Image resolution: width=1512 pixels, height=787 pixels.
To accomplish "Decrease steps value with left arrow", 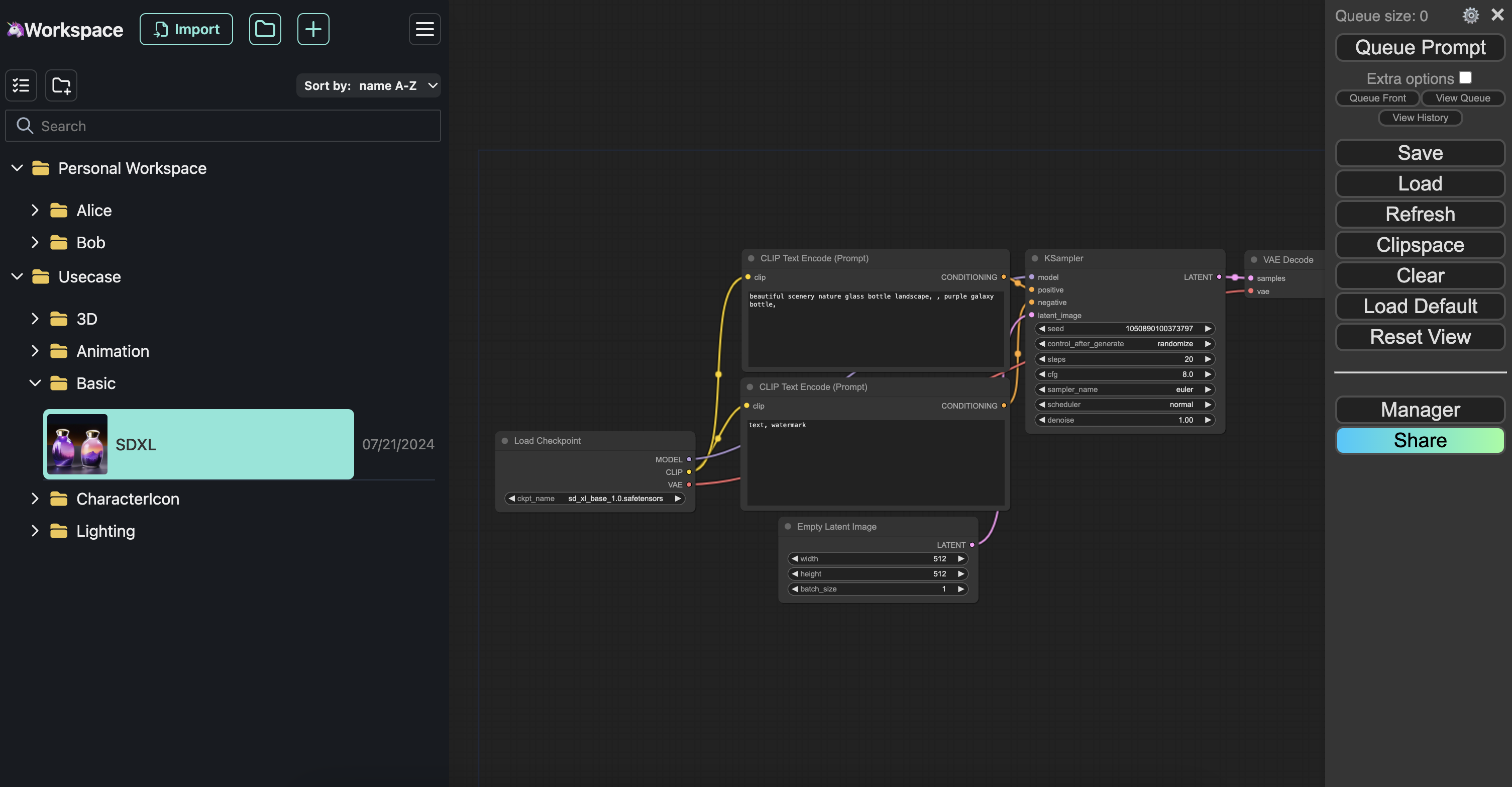I will coord(1042,359).
